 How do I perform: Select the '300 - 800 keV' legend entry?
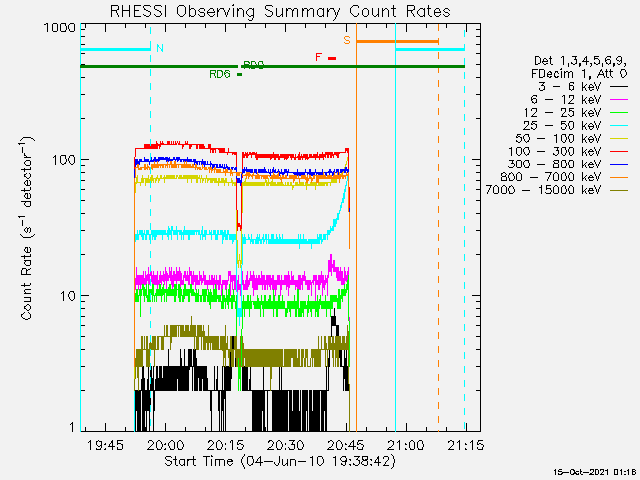[568, 164]
